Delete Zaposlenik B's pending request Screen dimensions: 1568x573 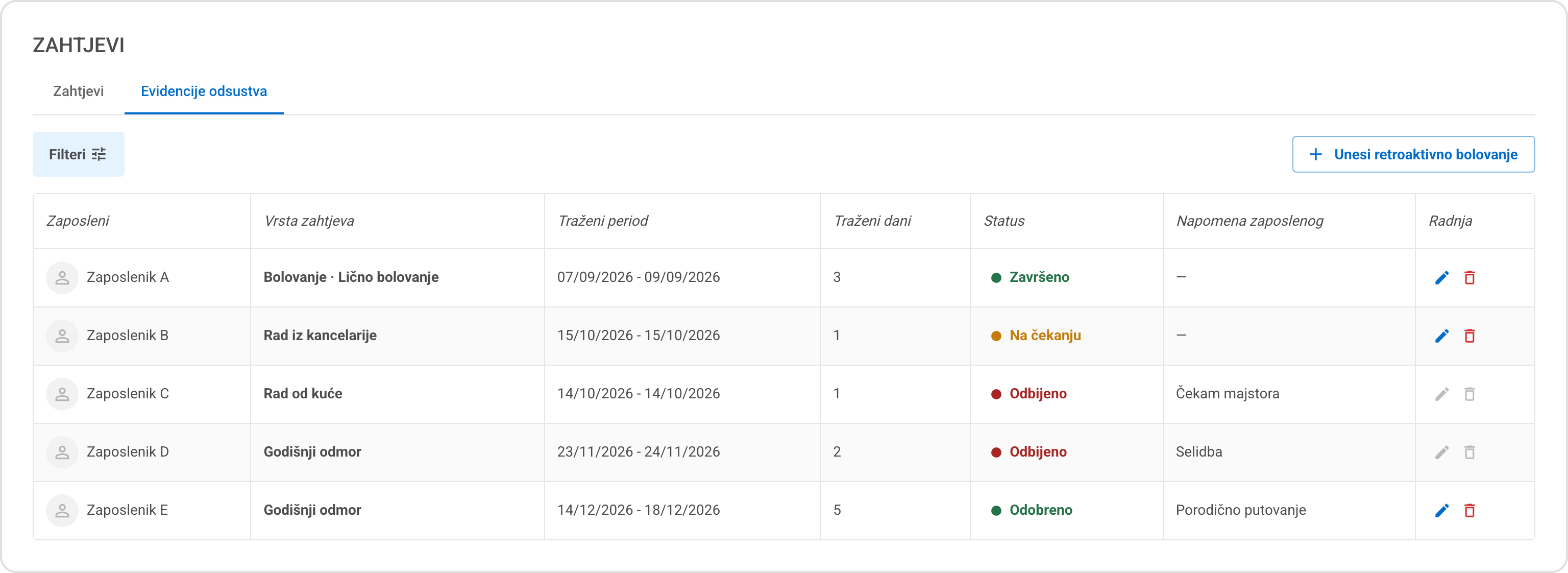tap(1469, 336)
